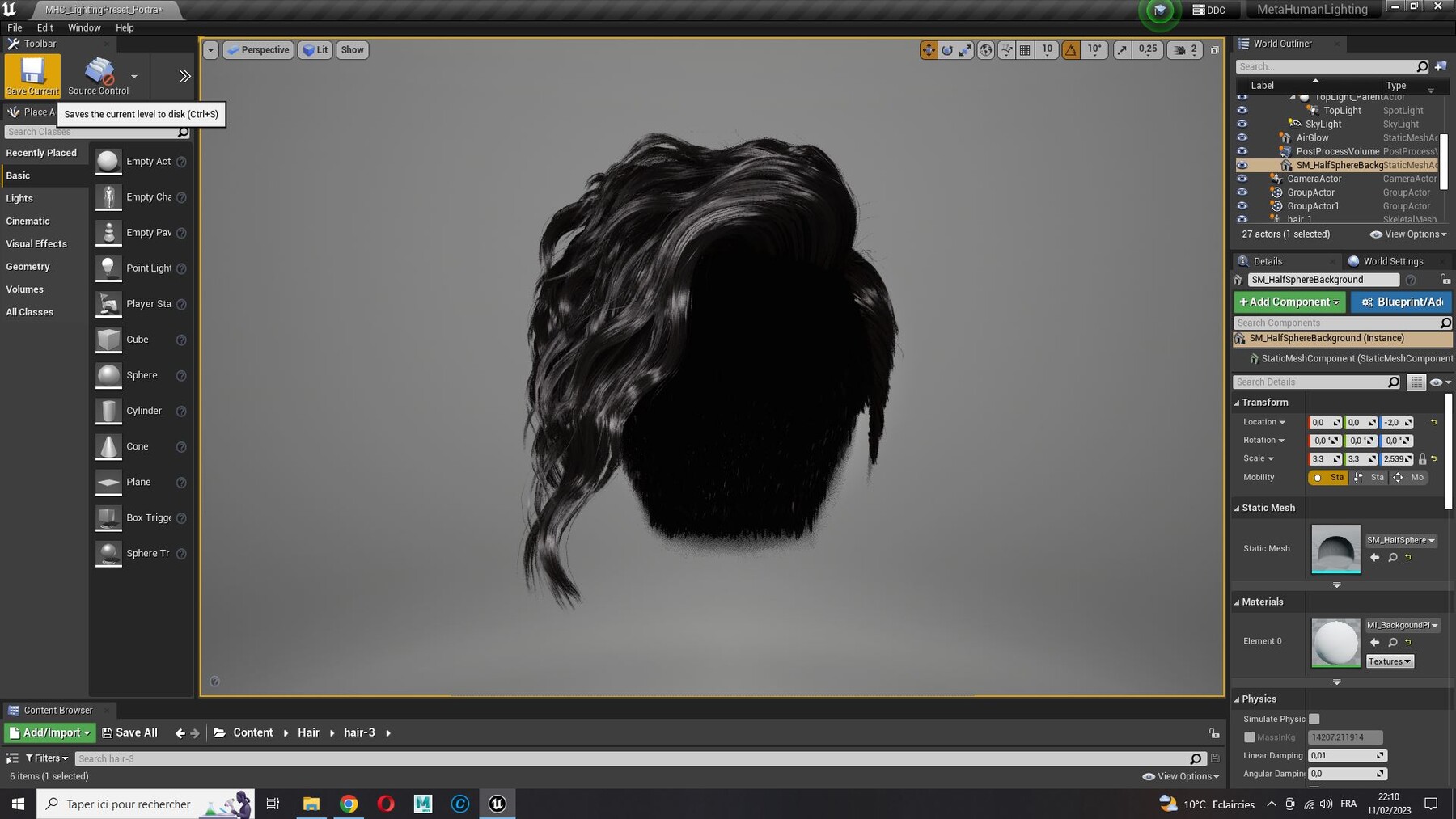The width and height of the screenshot is (1456, 819).
Task: Open details property matrix grid icon
Action: point(1416,382)
